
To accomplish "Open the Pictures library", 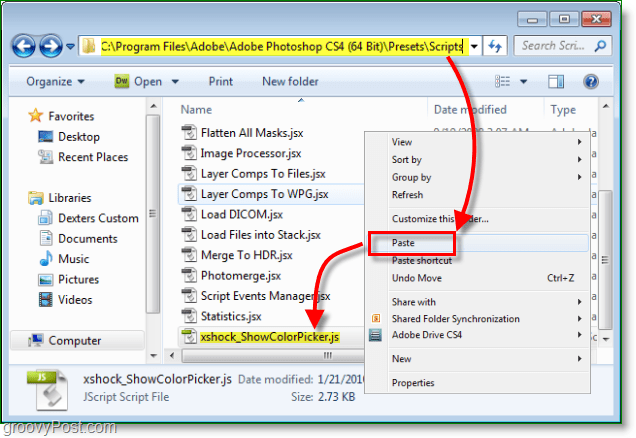I will pyautogui.click(x=69, y=279).
